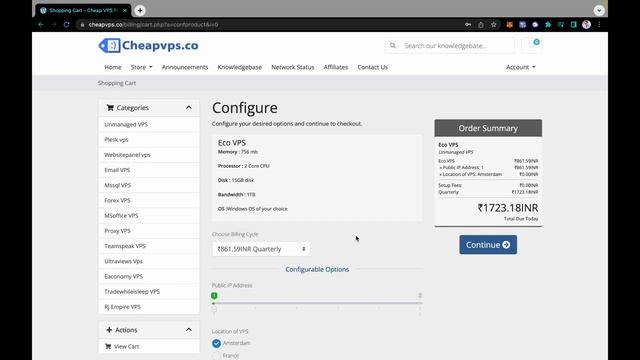640x360 pixels.
Task: Select the Teamspeak VPS category
Action: point(149,246)
